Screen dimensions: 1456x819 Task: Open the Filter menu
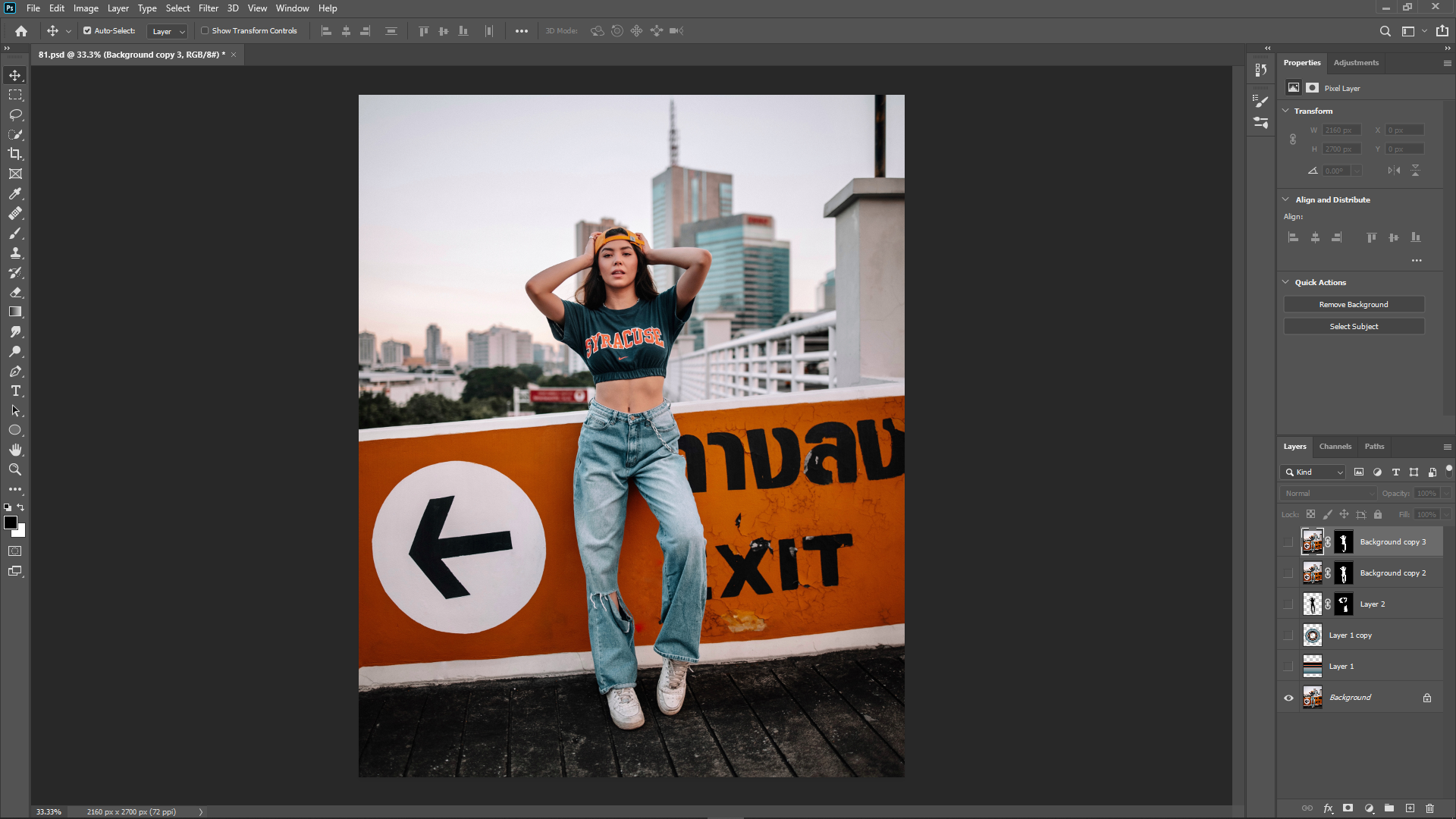209,8
